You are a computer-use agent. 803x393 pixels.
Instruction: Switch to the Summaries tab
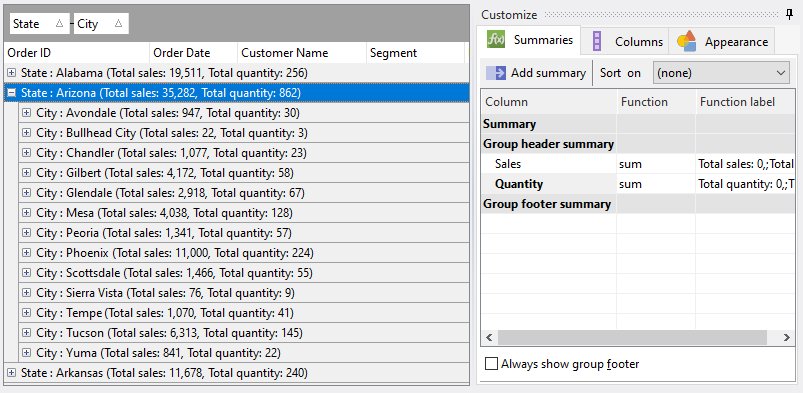tap(529, 40)
